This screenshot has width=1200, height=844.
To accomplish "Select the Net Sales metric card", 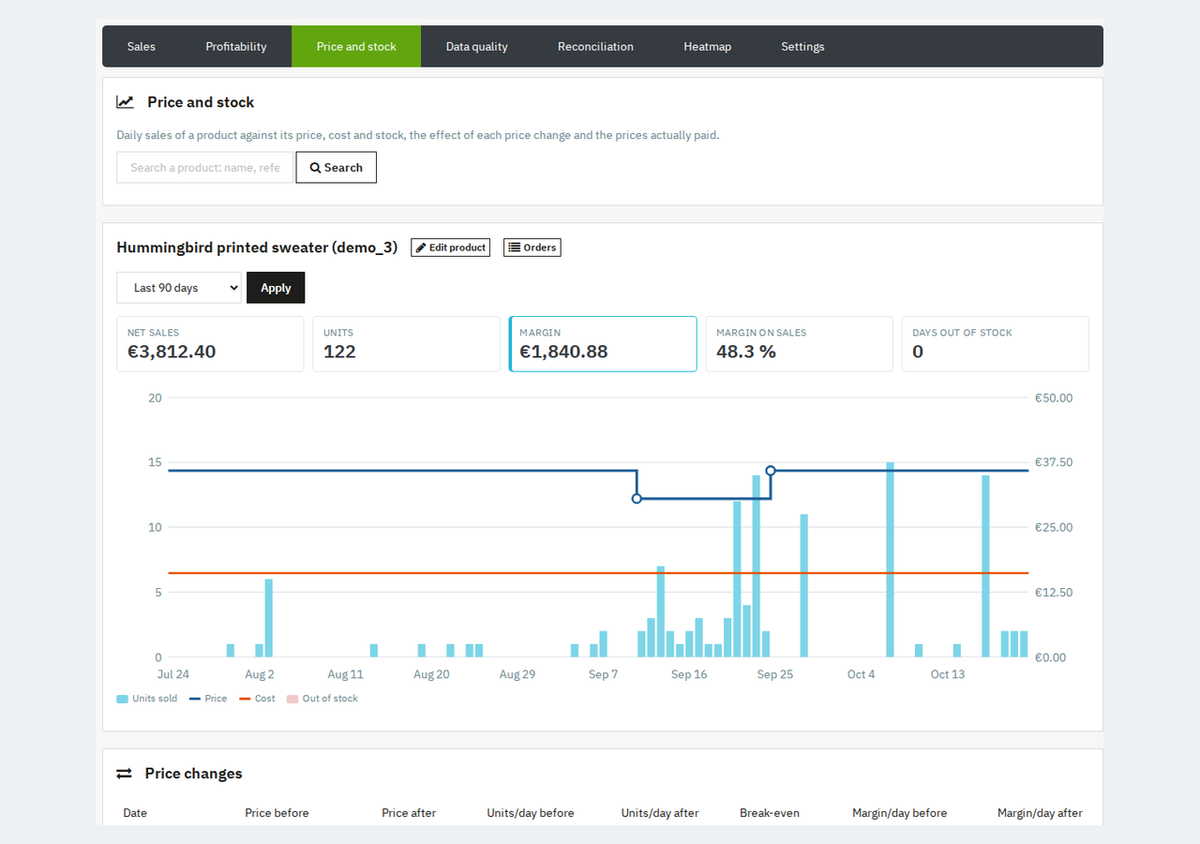I will point(210,344).
